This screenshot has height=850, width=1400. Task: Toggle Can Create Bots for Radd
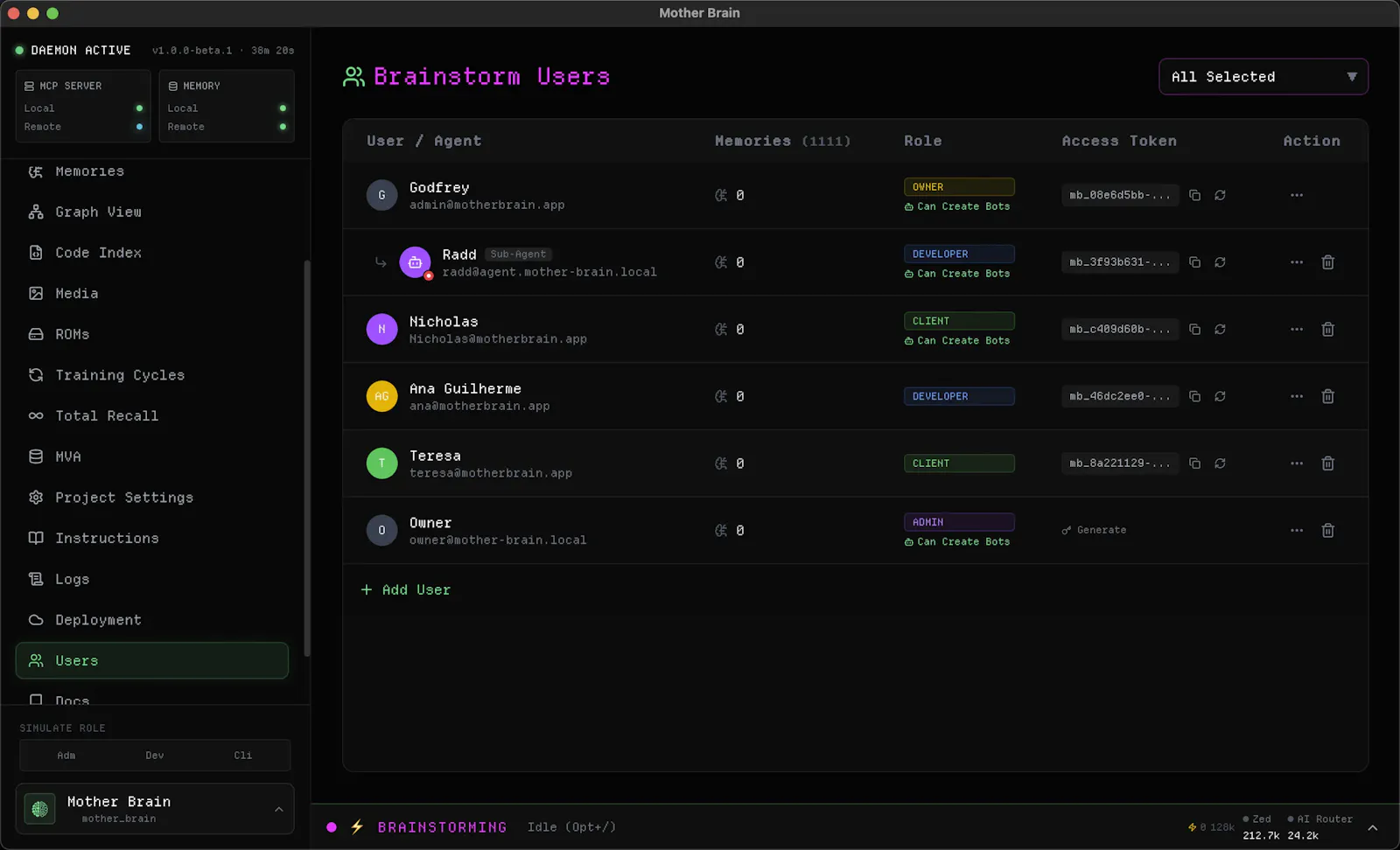957,274
